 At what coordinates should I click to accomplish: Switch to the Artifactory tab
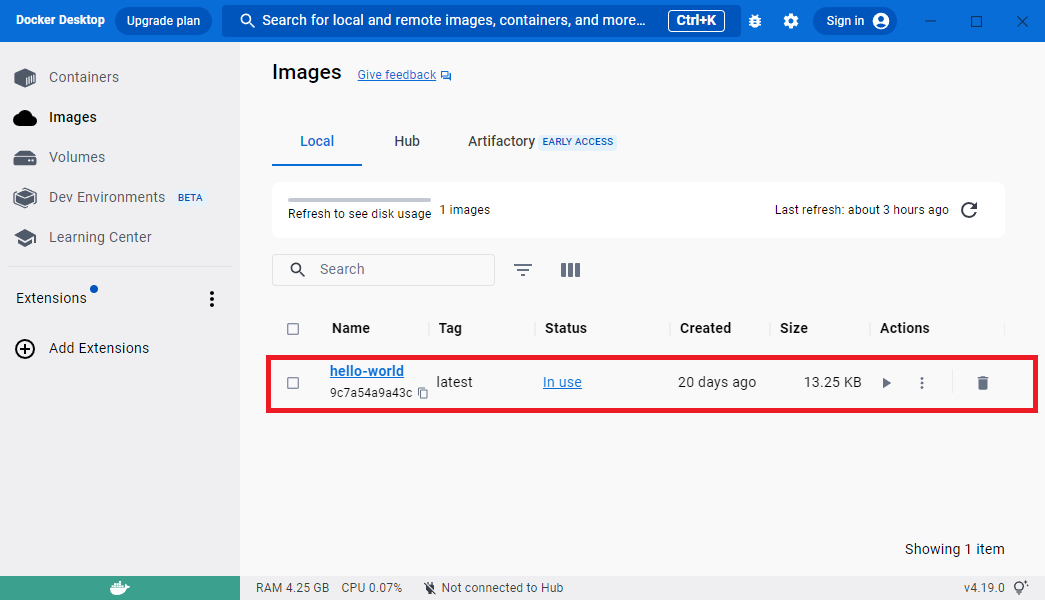[501, 141]
